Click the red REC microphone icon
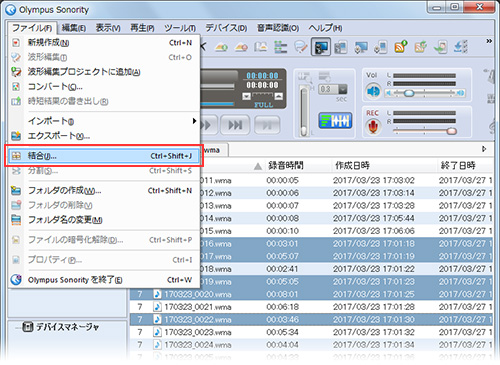This screenshot has height=365, width=500. pos(373,127)
